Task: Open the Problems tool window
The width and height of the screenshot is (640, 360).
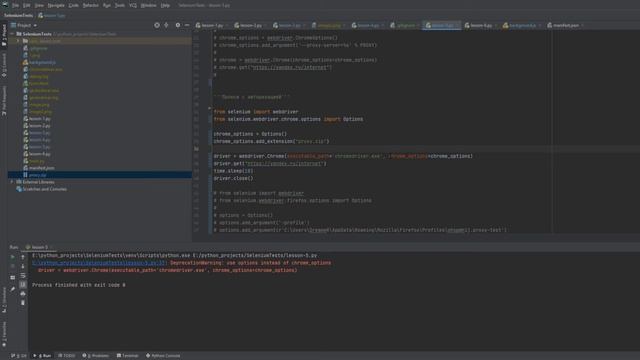Action: (96, 356)
